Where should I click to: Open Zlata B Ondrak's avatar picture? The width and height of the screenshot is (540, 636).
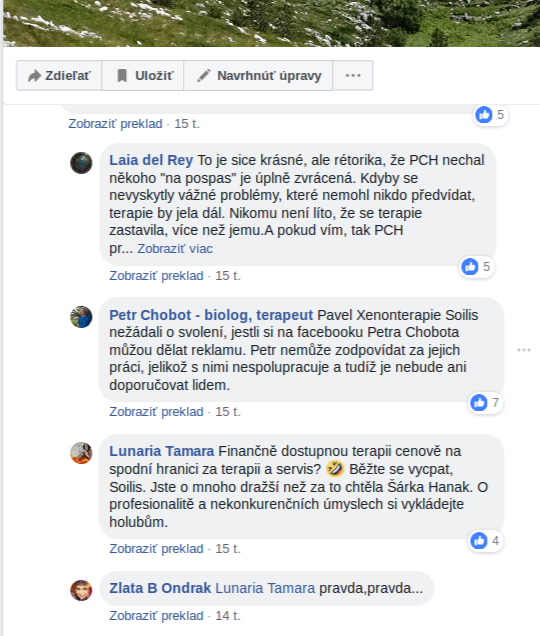pyautogui.click(x=81, y=590)
